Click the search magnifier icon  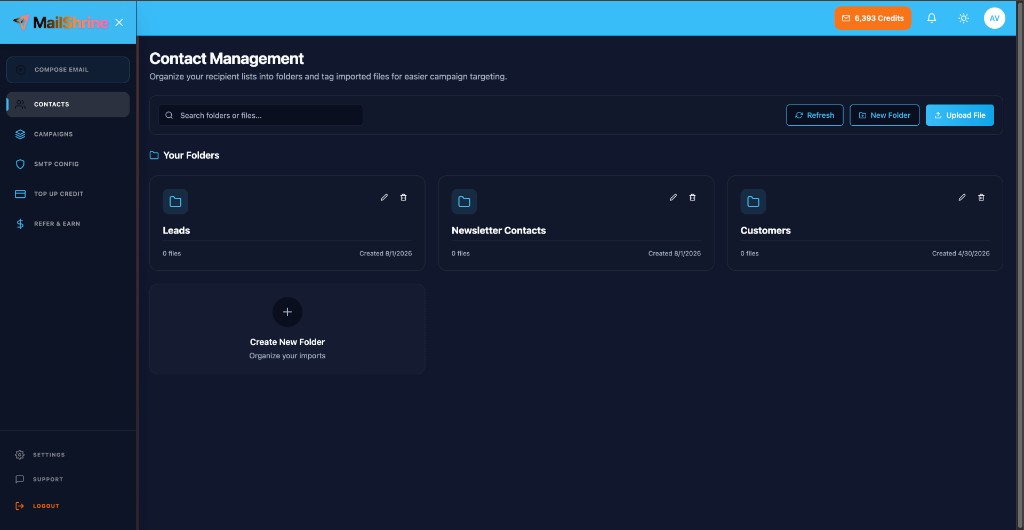(x=169, y=116)
